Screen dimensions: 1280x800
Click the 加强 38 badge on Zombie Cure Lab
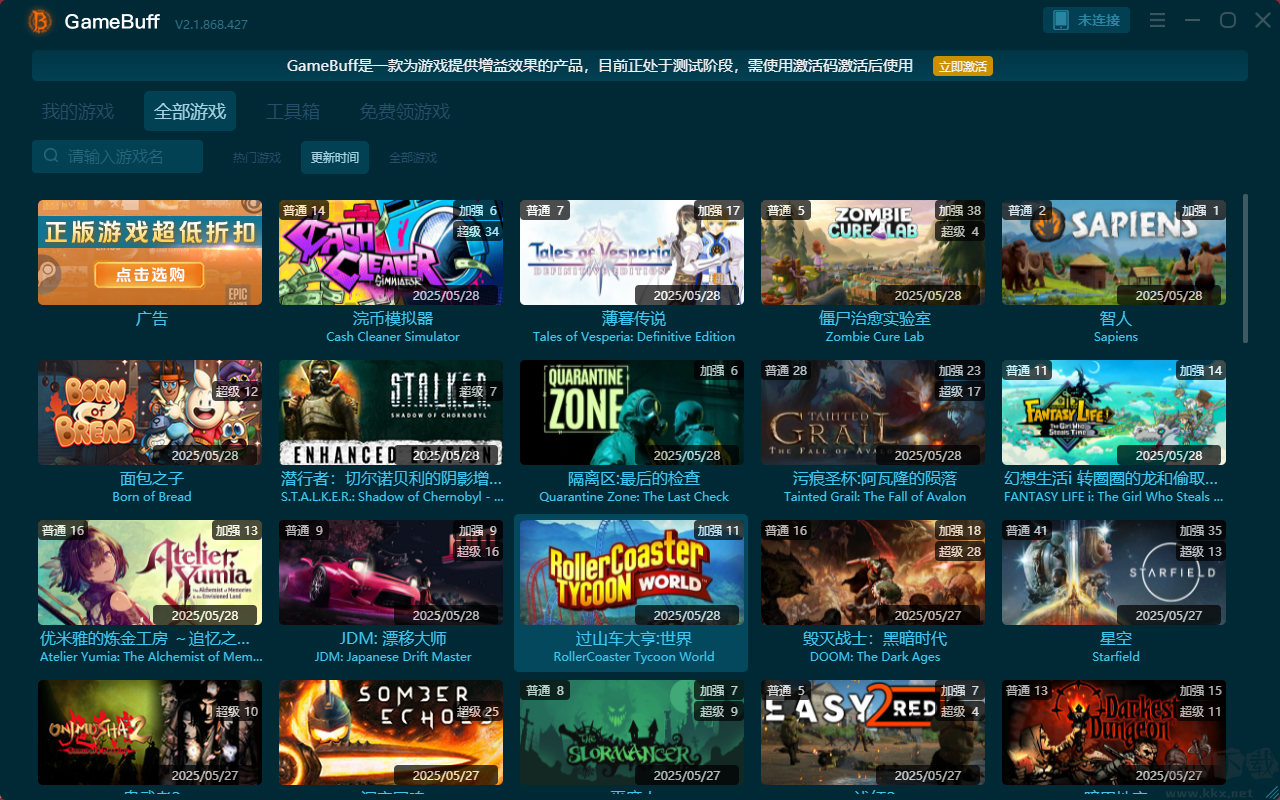click(960, 211)
